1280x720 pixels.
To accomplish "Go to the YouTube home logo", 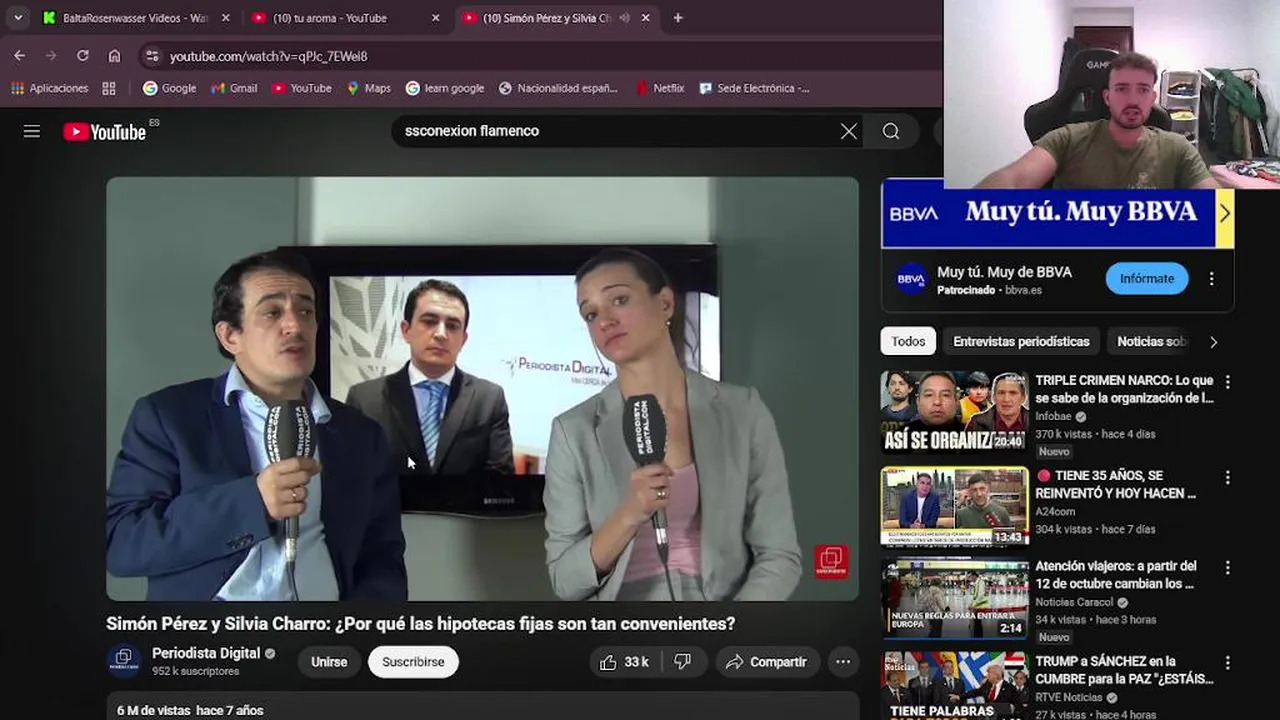I will click(104, 131).
